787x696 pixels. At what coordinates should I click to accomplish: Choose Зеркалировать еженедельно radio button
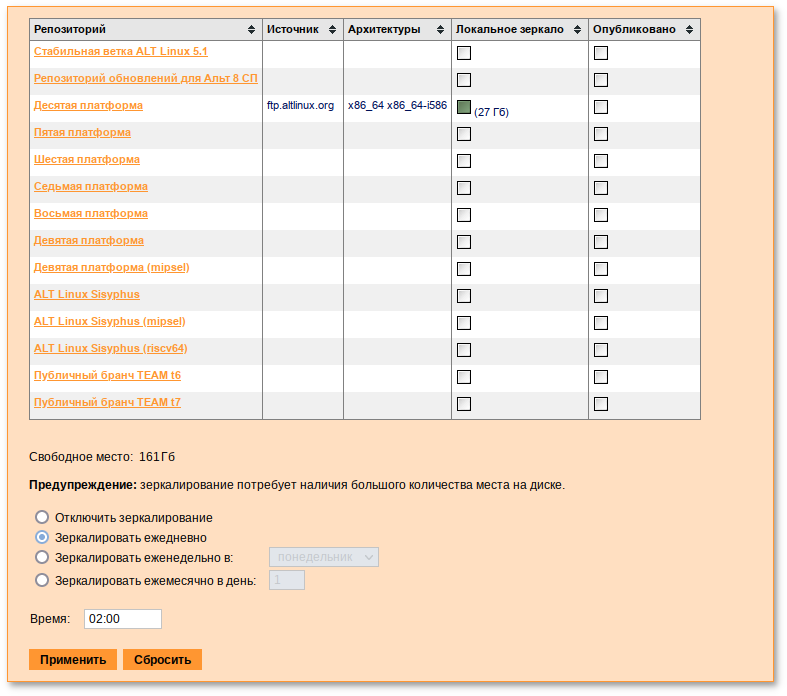42,557
